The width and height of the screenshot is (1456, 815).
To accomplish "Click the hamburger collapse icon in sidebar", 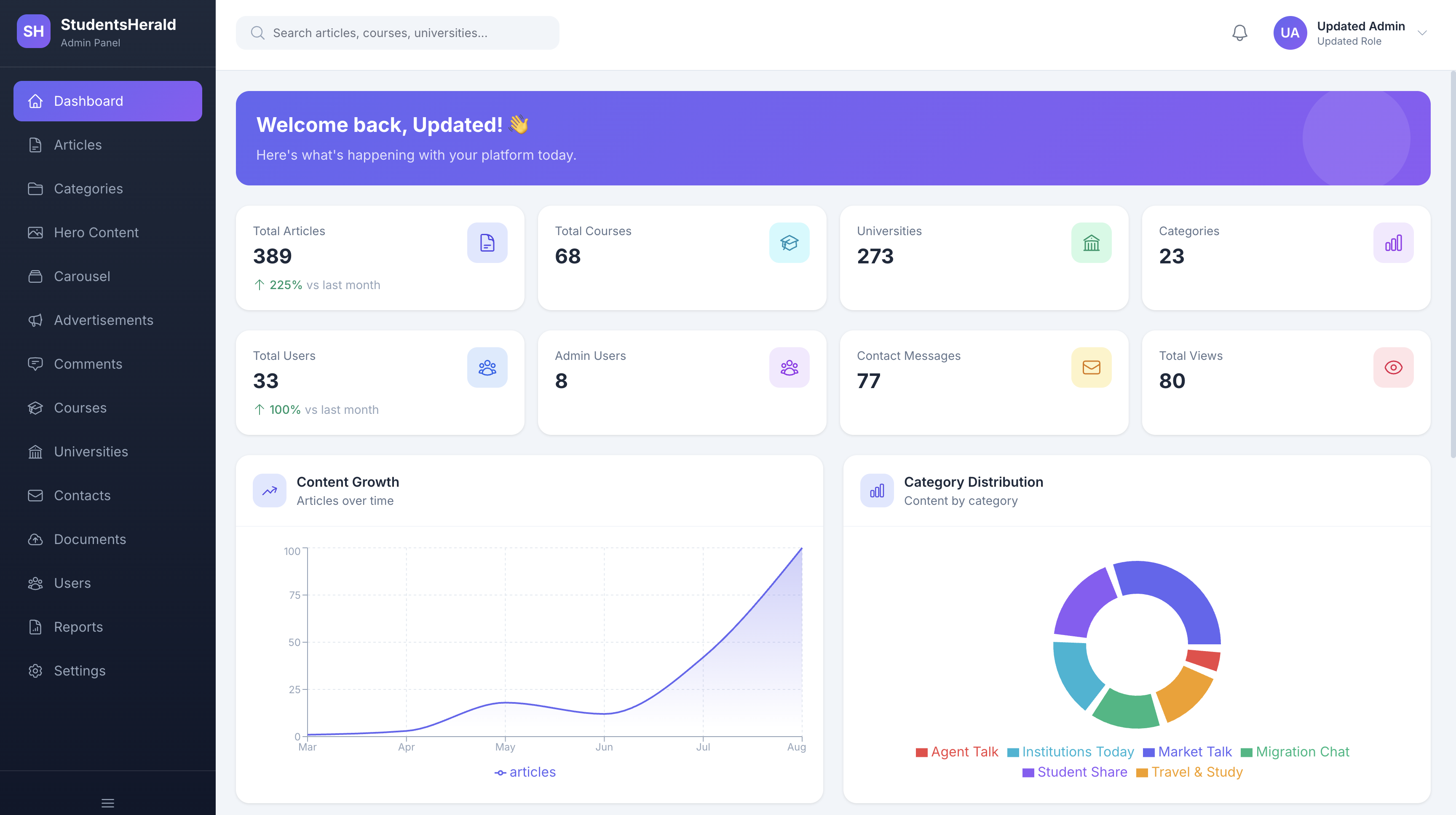I will (x=107, y=802).
